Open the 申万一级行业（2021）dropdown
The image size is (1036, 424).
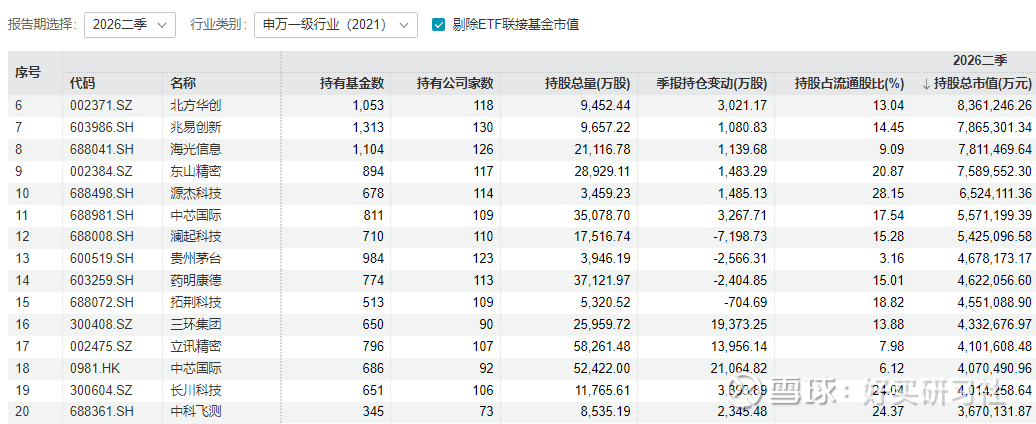coord(336,25)
